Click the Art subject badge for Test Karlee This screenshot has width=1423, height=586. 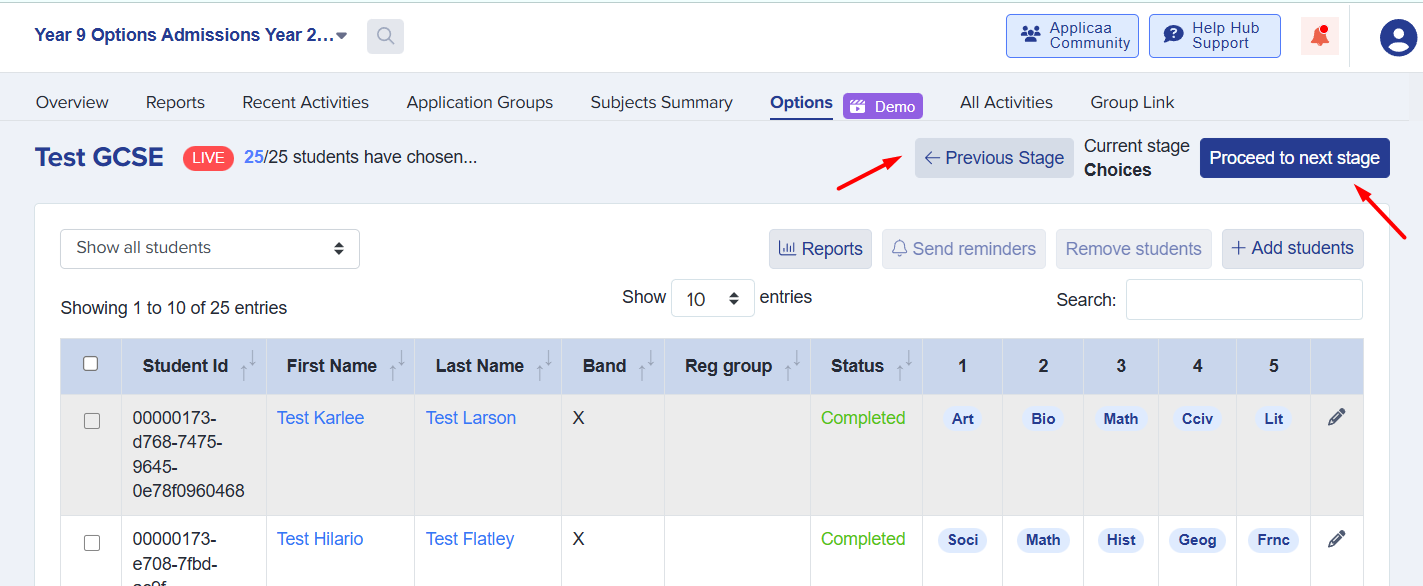tap(962, 419)
